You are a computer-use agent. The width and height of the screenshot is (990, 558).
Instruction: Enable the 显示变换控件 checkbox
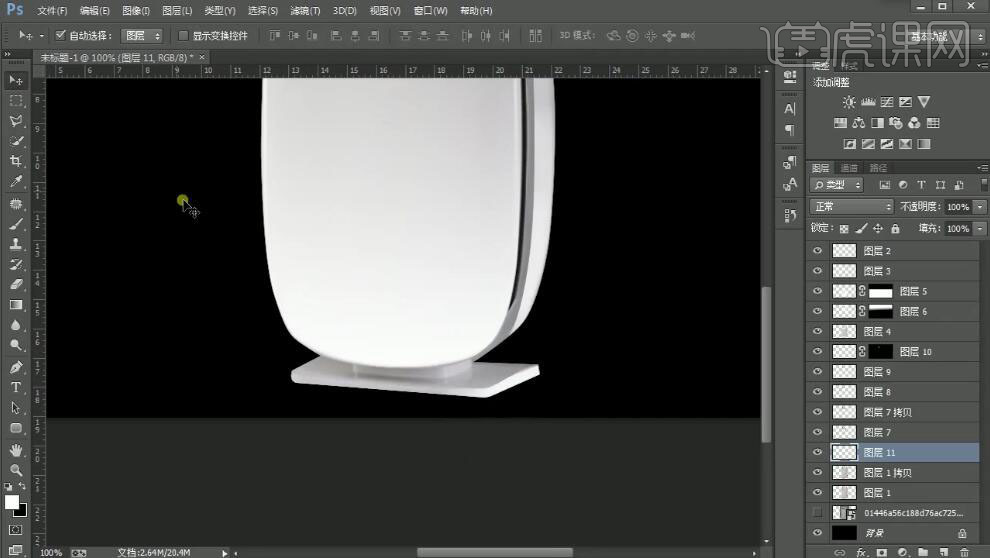[x=183, y=35]
